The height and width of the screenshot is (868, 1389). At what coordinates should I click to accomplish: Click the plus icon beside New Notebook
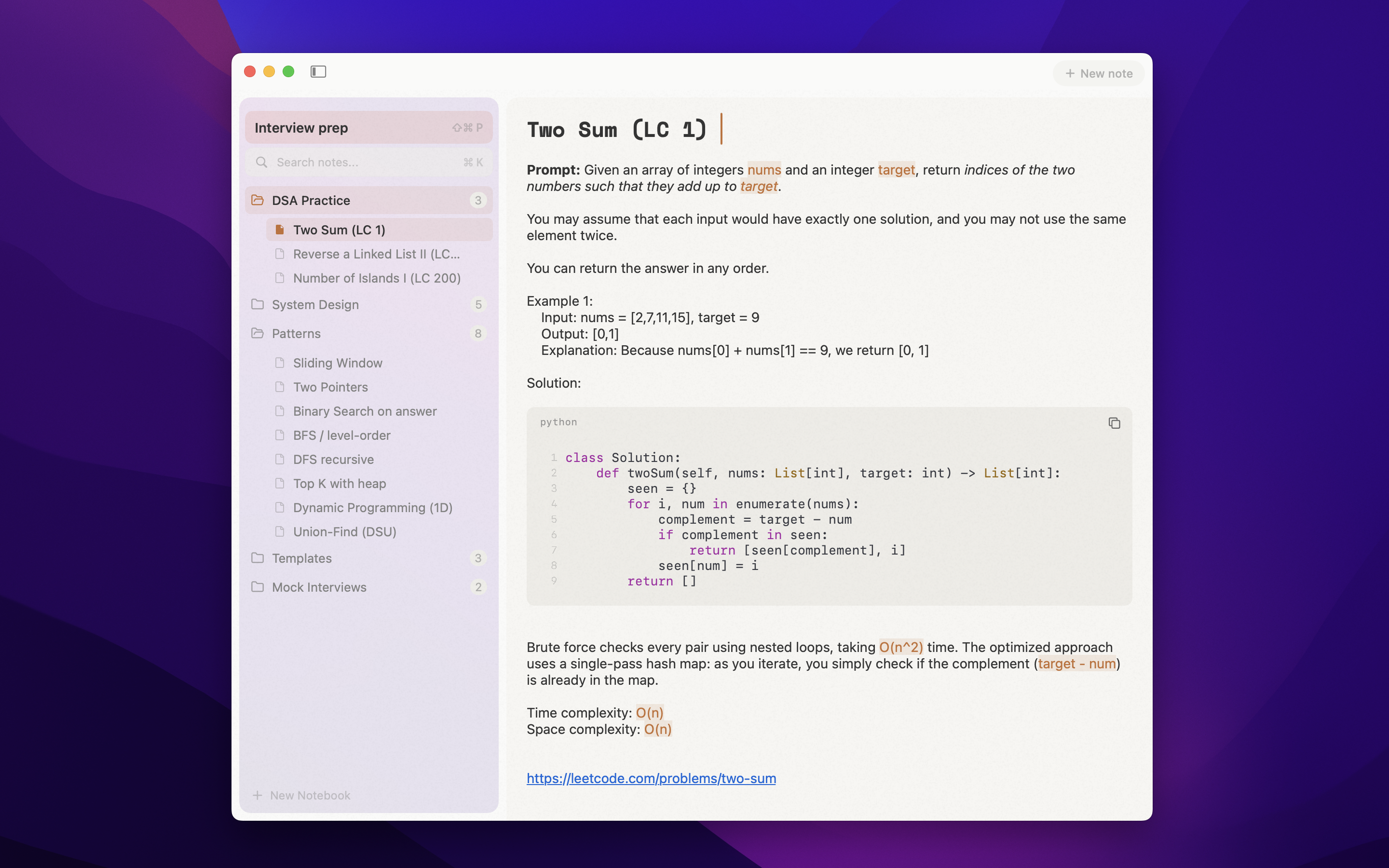(258, 795)
